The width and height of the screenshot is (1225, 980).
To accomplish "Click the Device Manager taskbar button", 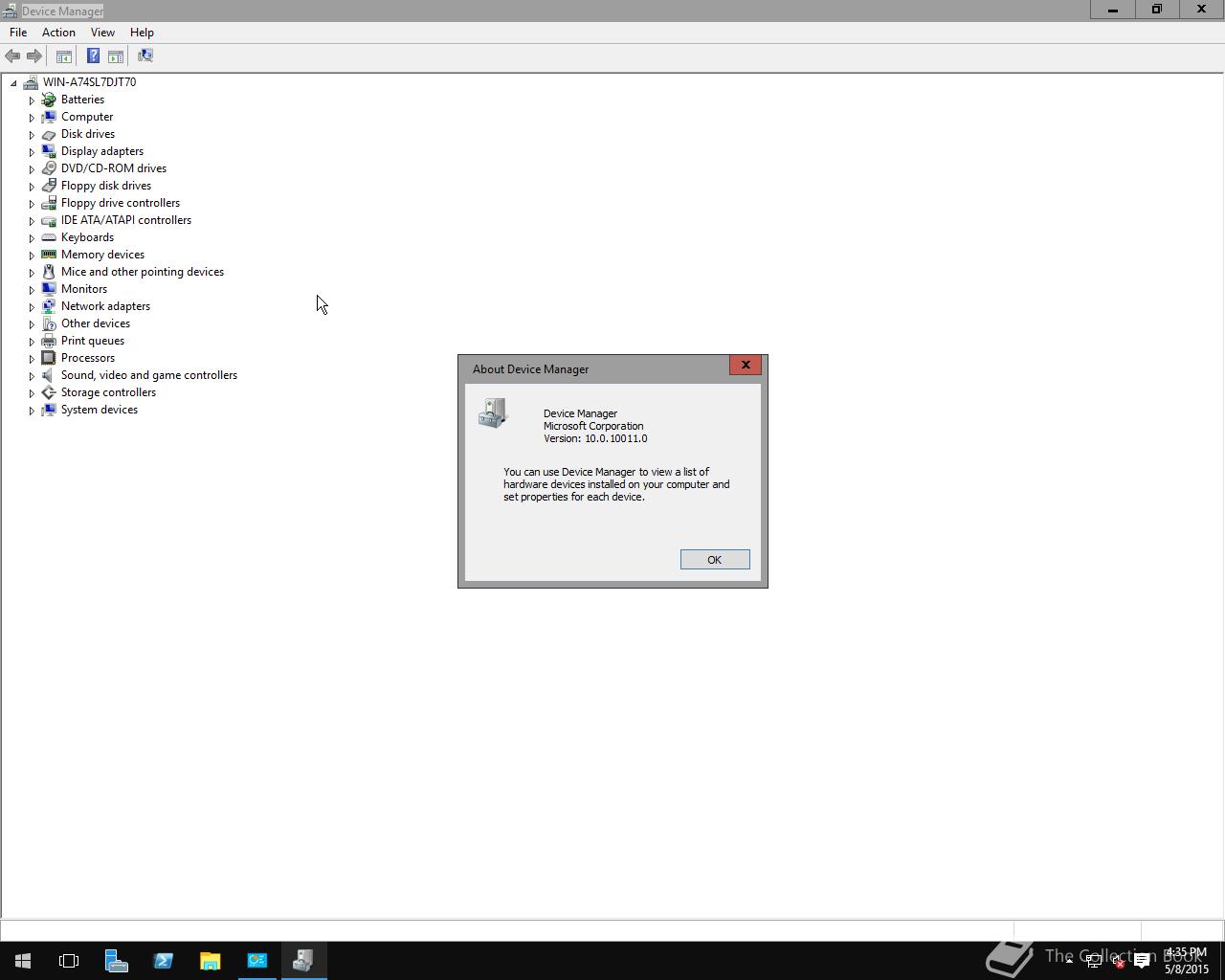I will (x=303, y=961).
